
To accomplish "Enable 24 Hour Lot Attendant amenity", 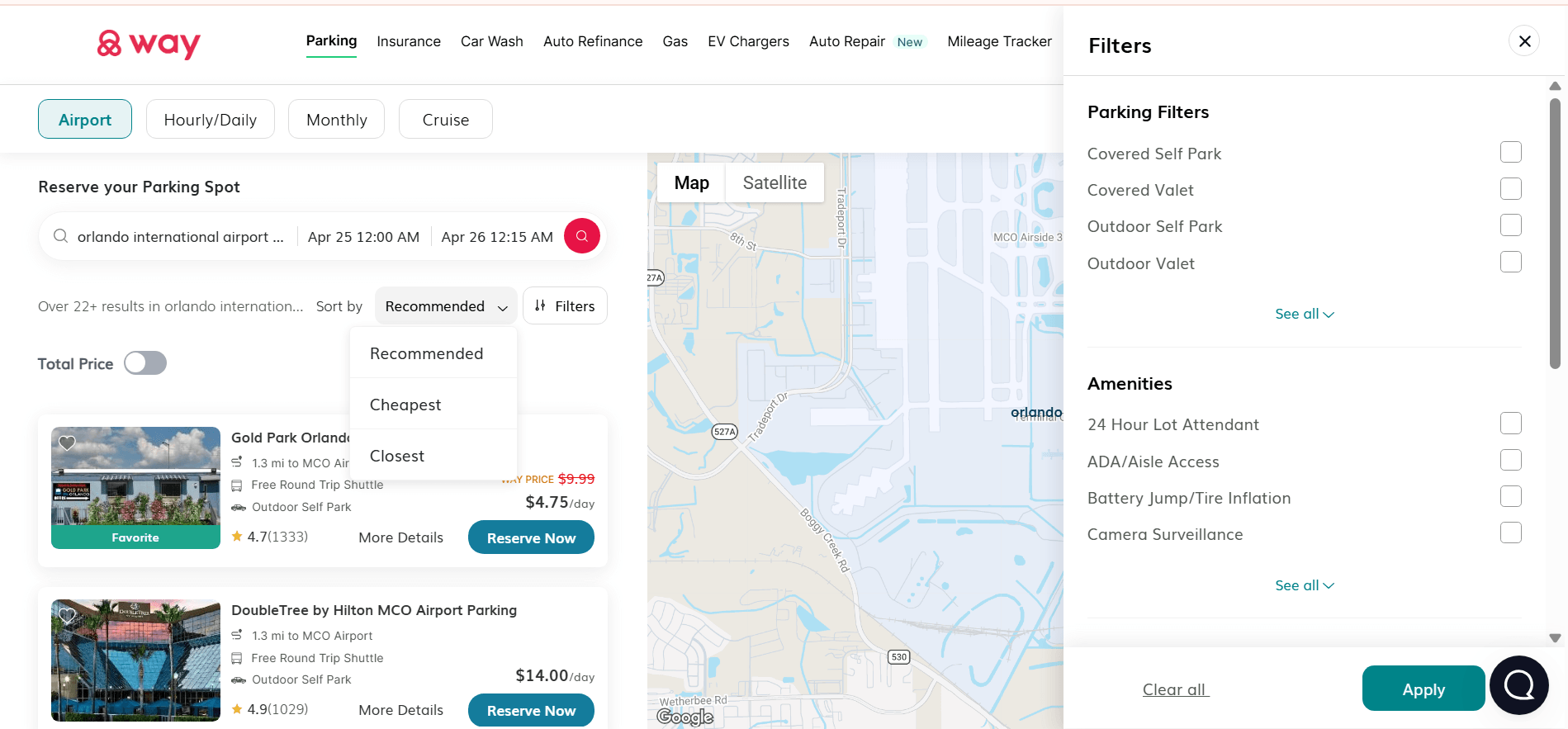I will [1511, 424].
